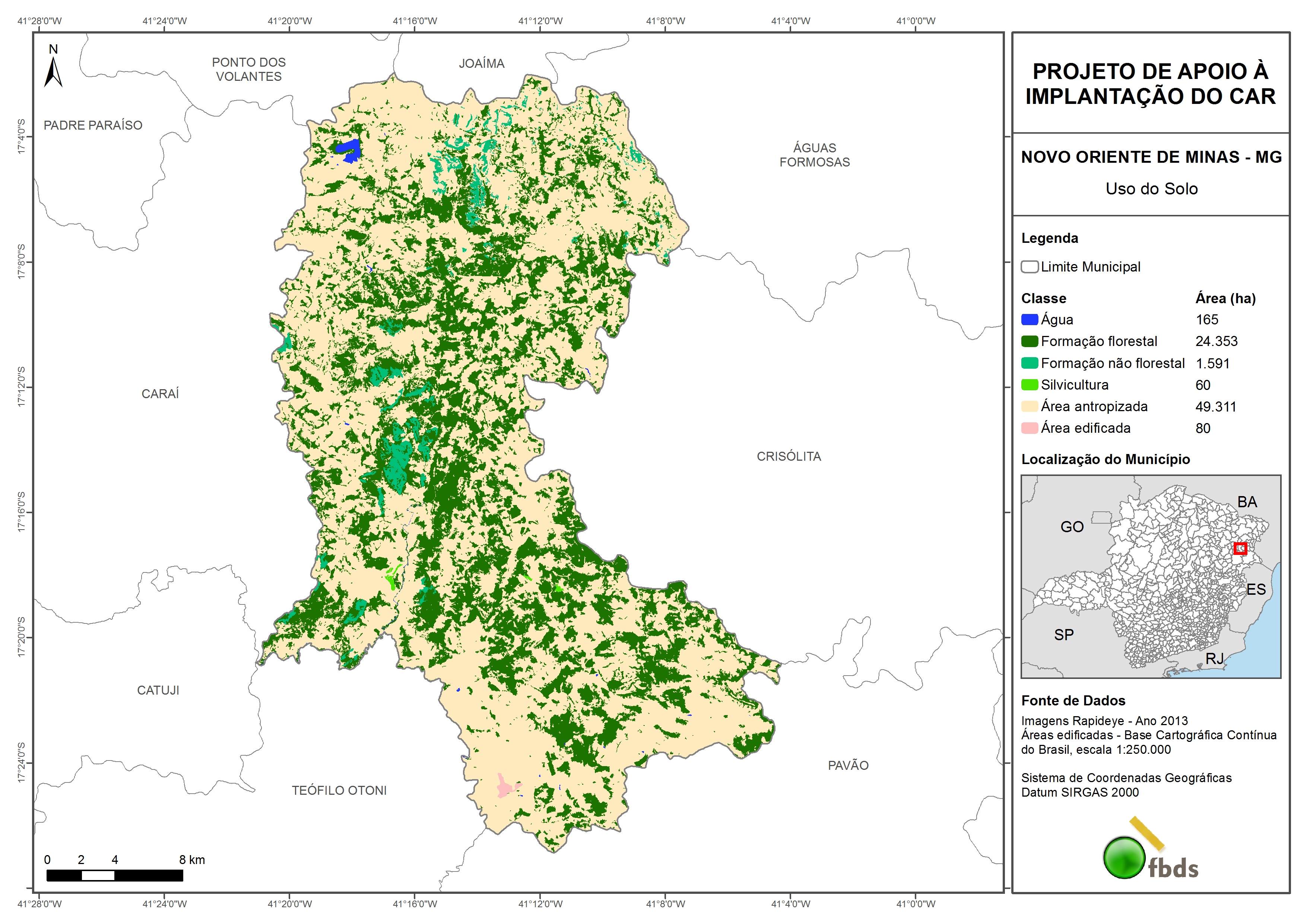This screenshot has width=1307, height=924.
Task: Click the Formação não florestal teal swatch
Action: pyautogui.click(x=1029, y=363)
